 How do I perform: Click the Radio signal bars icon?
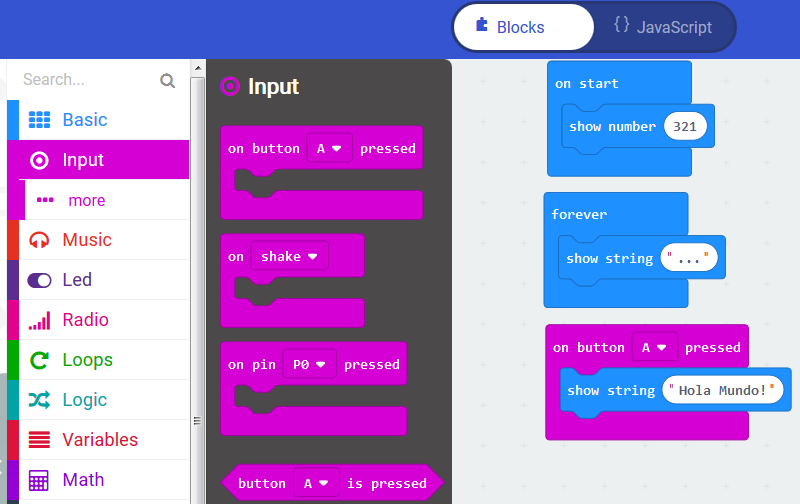39,321
